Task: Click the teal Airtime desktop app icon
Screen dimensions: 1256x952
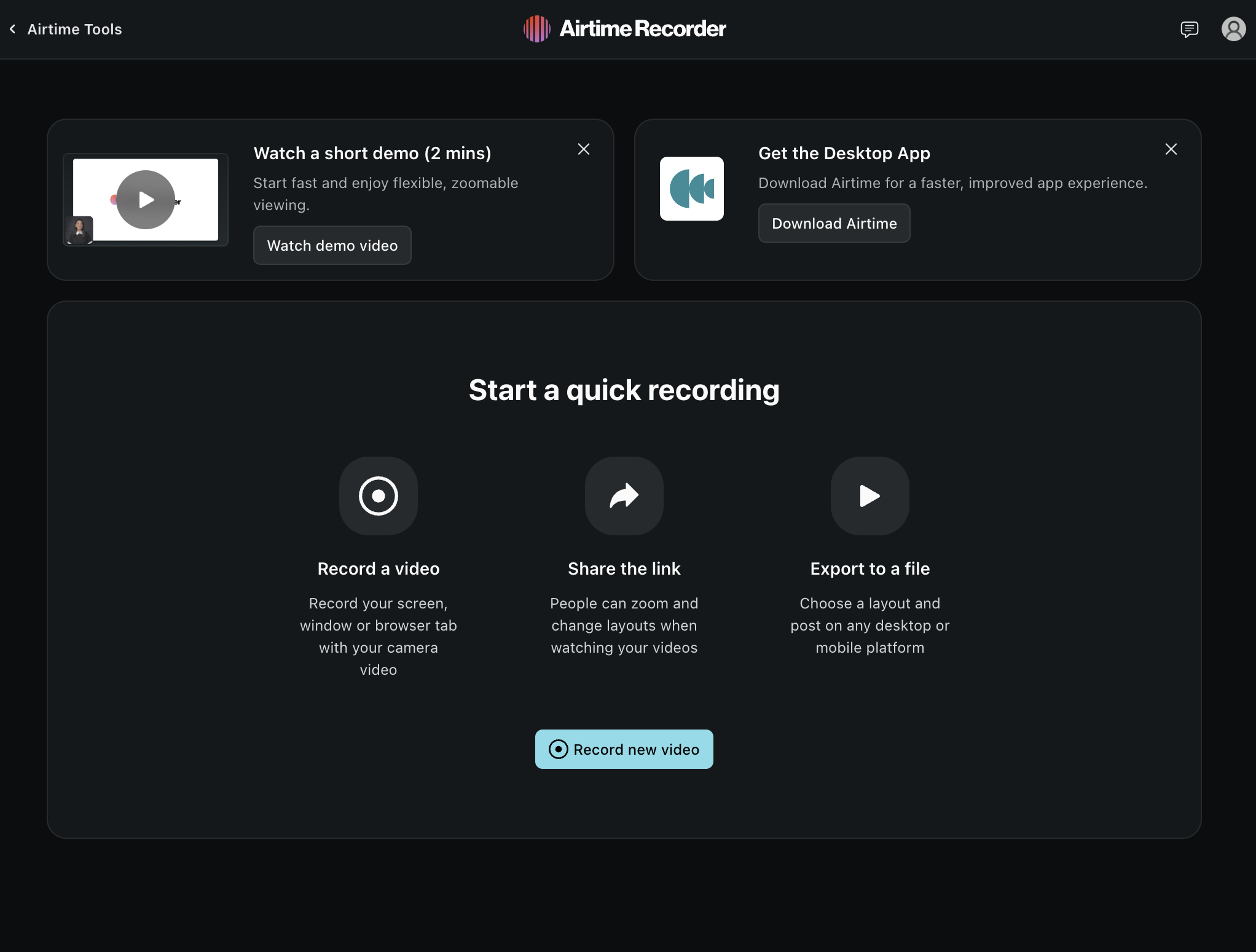Action: point(691,189)
